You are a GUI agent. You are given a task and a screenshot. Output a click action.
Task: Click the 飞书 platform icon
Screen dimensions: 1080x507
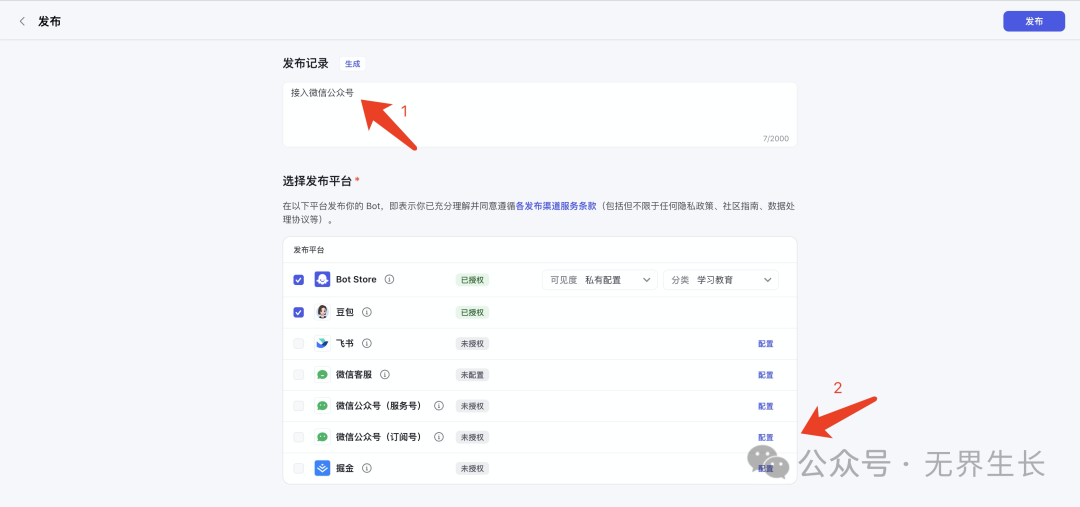[x=322, y=343]
